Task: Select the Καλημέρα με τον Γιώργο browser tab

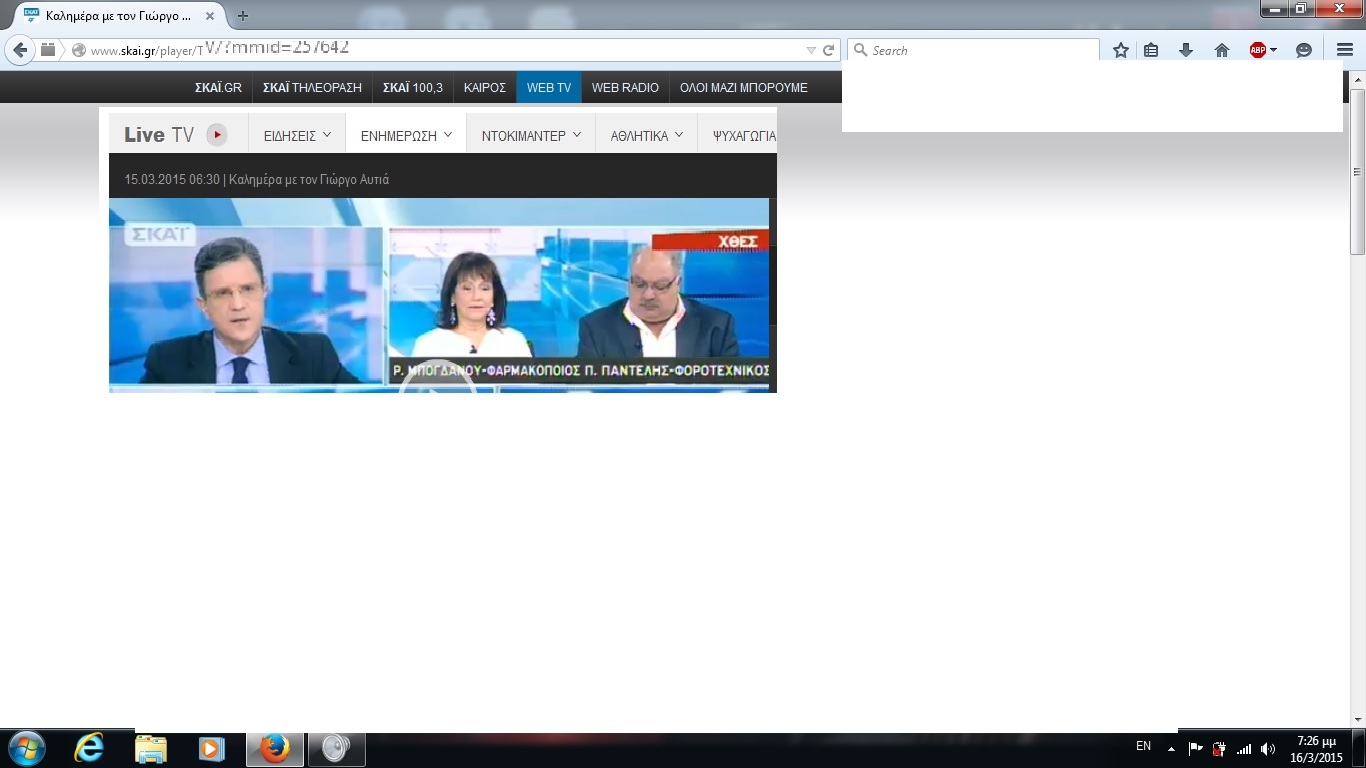Action: point(118,15)
